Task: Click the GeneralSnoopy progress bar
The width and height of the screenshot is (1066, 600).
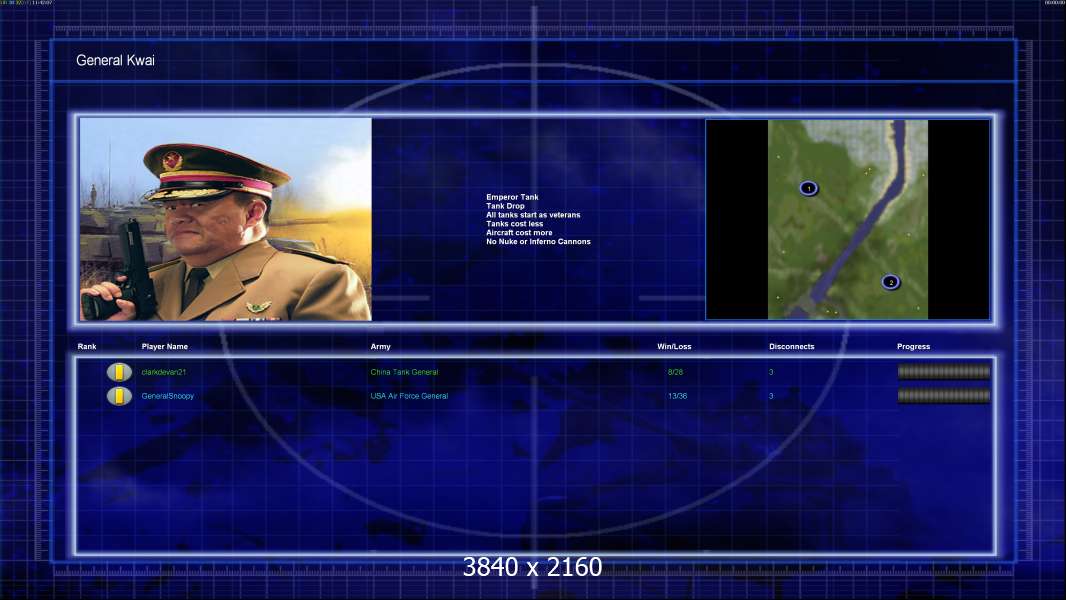Action: click(944, 395)
